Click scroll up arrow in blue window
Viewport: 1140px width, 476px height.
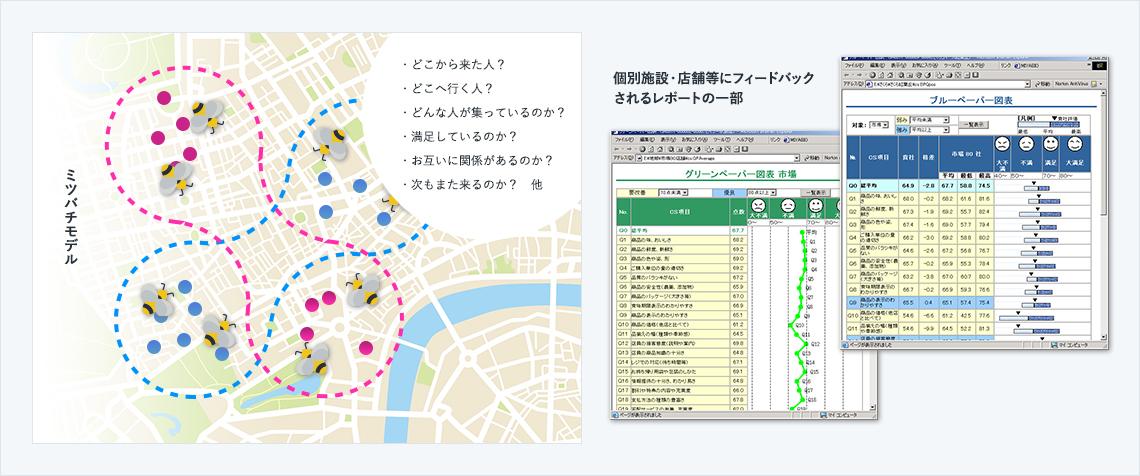[x=1103, y=93]
